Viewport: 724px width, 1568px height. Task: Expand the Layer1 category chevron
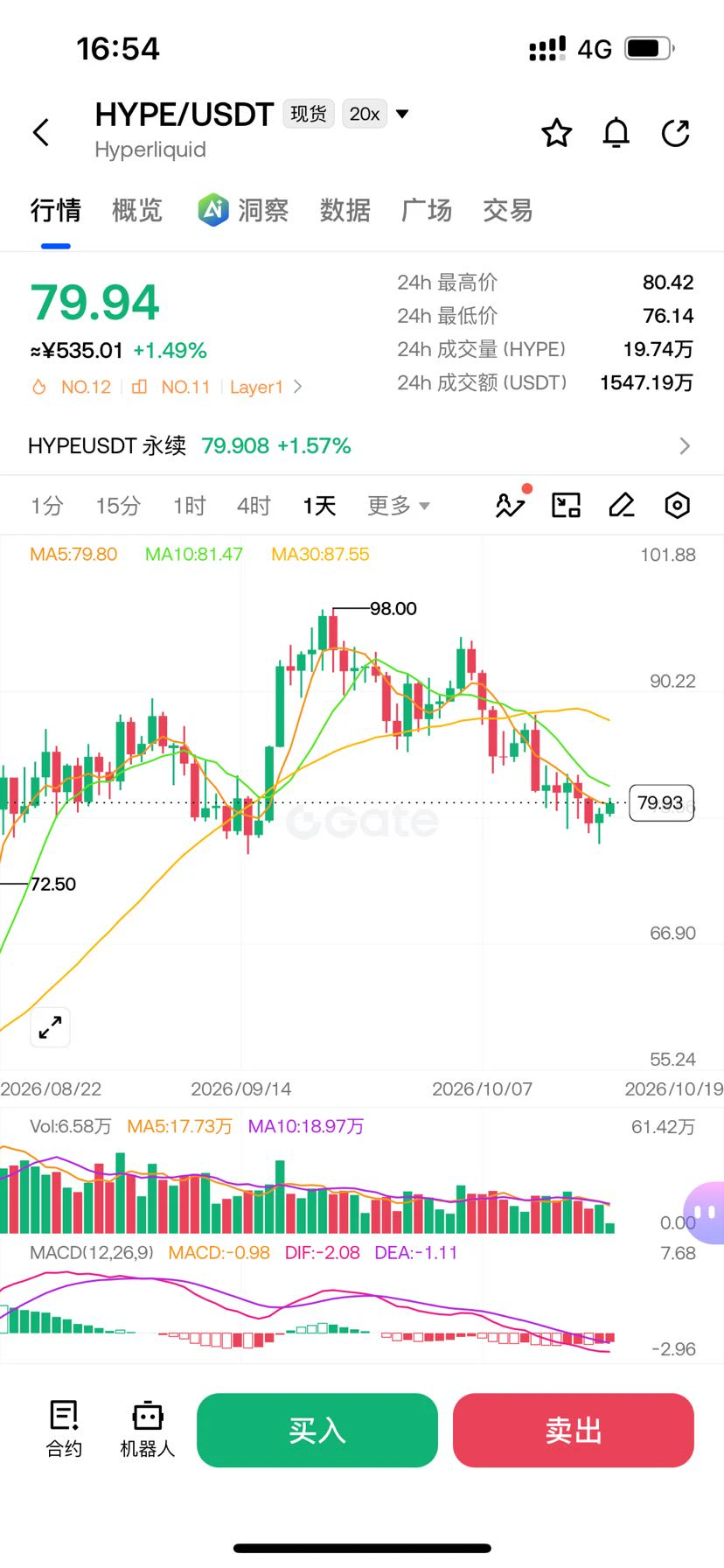(x=298, y=387)
